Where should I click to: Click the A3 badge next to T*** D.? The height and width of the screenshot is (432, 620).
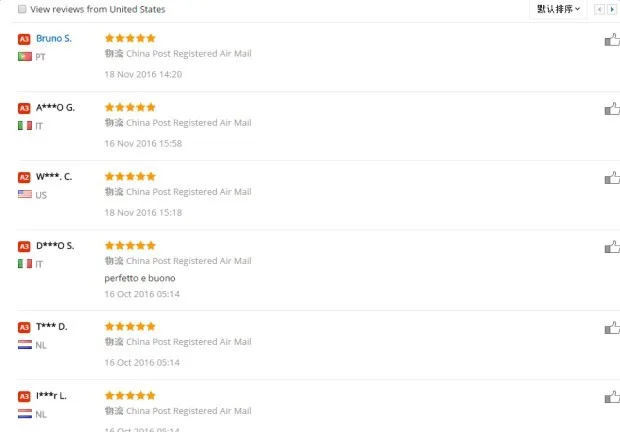point(24,327)
